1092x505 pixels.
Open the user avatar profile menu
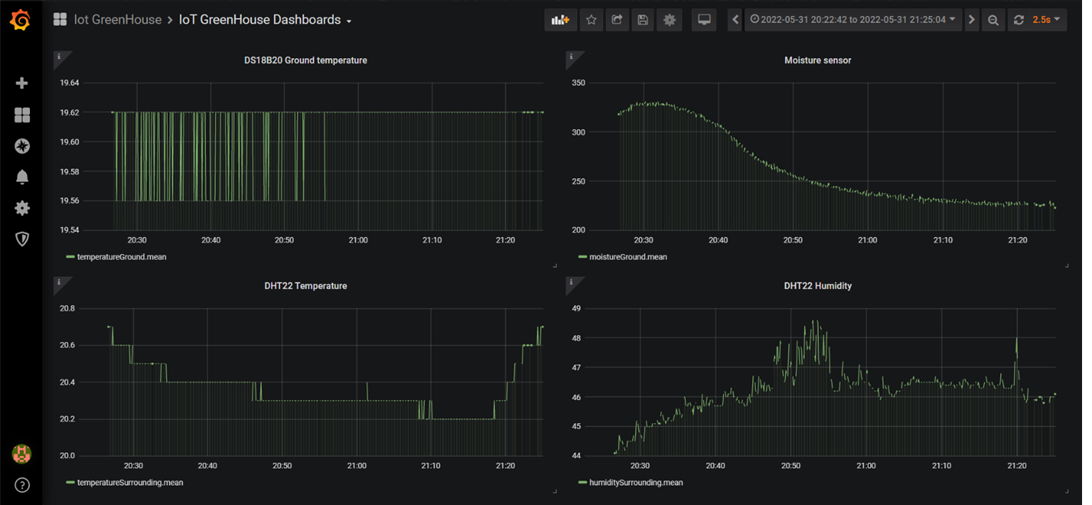click(x=22, y=455)
